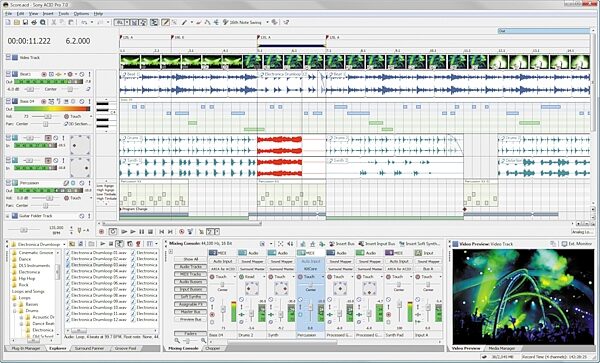
Task: Click the Record button in transport bar
Action: 101,231
